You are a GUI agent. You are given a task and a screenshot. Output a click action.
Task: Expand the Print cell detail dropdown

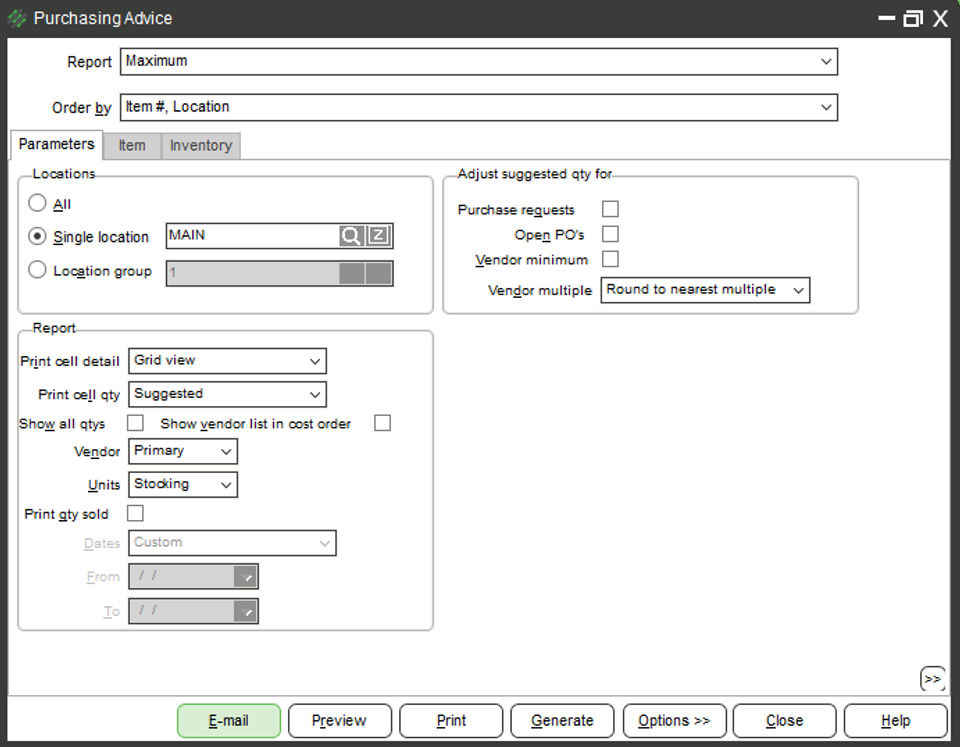click(x=227, y=361)
